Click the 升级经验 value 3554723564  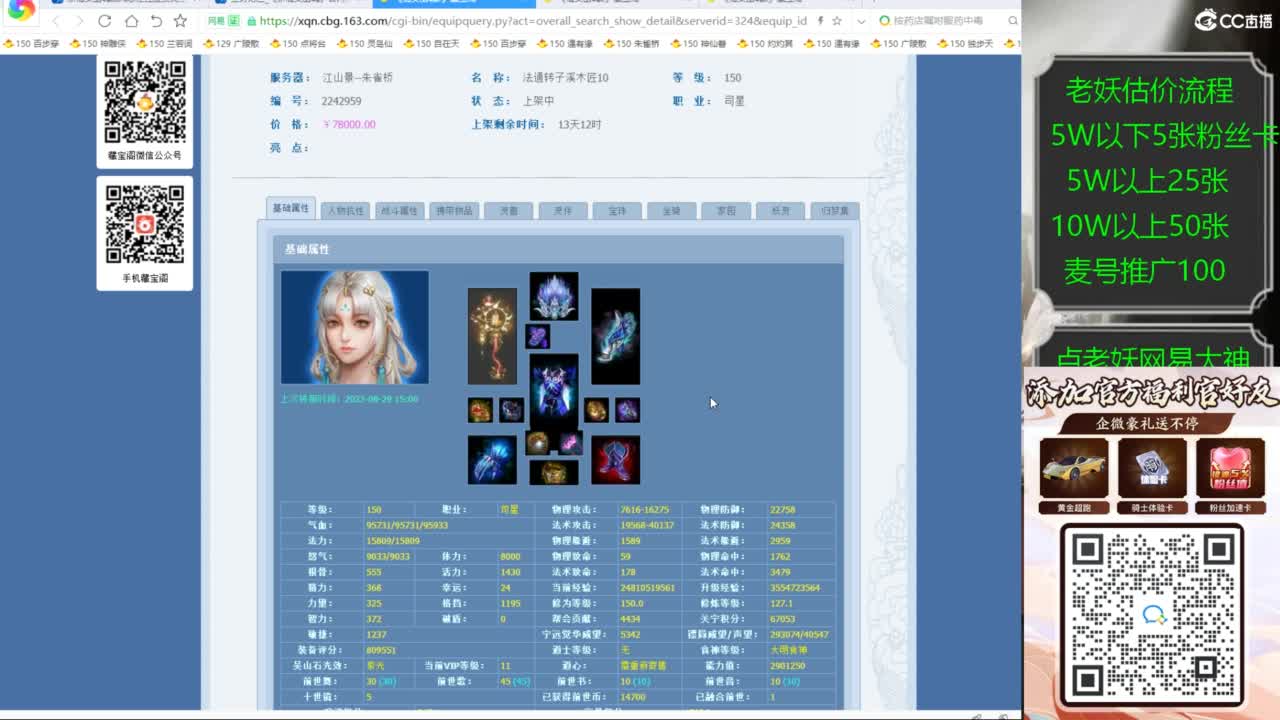coord(794,588)
